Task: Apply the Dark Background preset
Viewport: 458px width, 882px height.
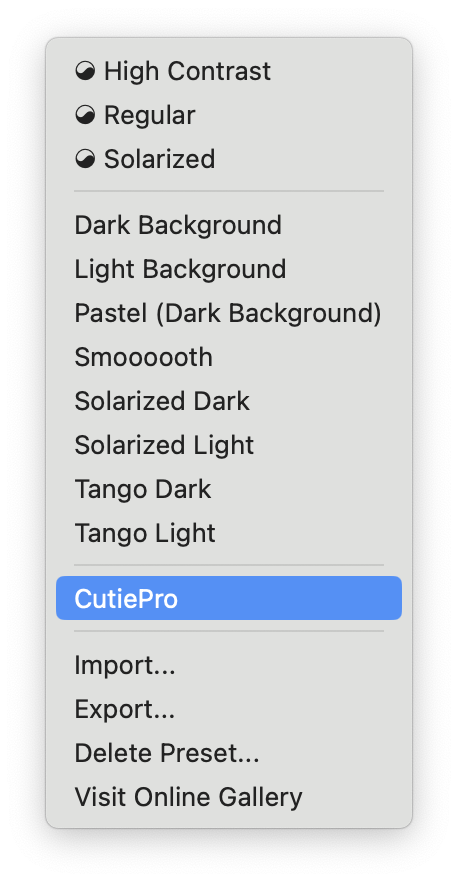Action: 229,225
